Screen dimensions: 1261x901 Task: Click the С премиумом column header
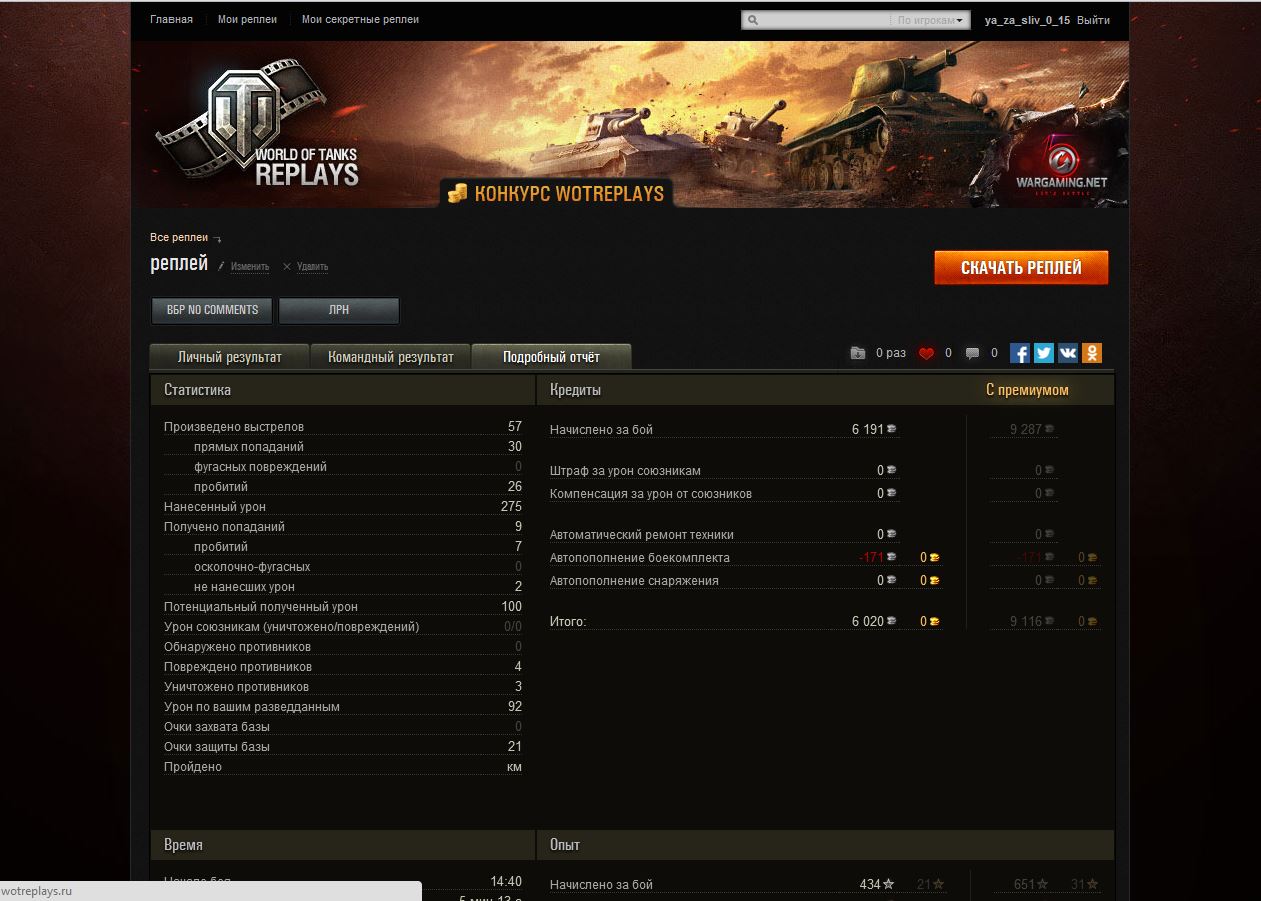pos(1027,390)
